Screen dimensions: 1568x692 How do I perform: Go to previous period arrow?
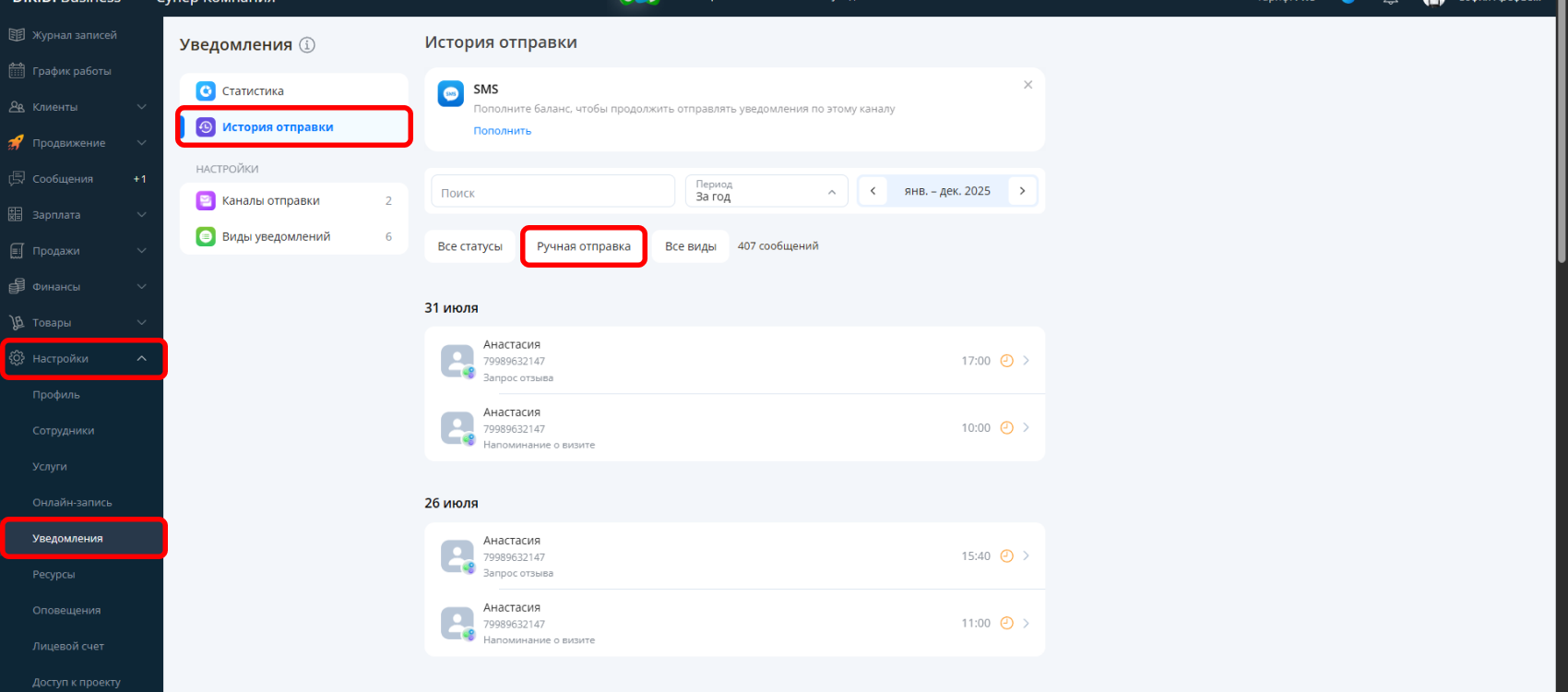pyautogui.click(x=873, y=191)
